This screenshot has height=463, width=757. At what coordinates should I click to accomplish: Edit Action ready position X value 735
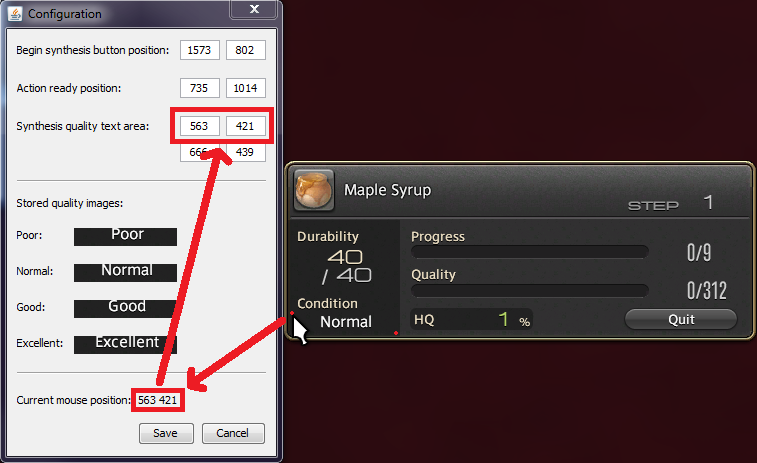200,88
